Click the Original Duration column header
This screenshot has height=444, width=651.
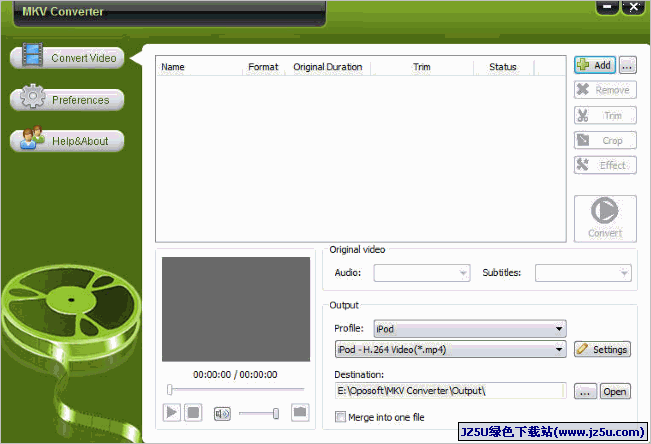[x=328, y=67]
